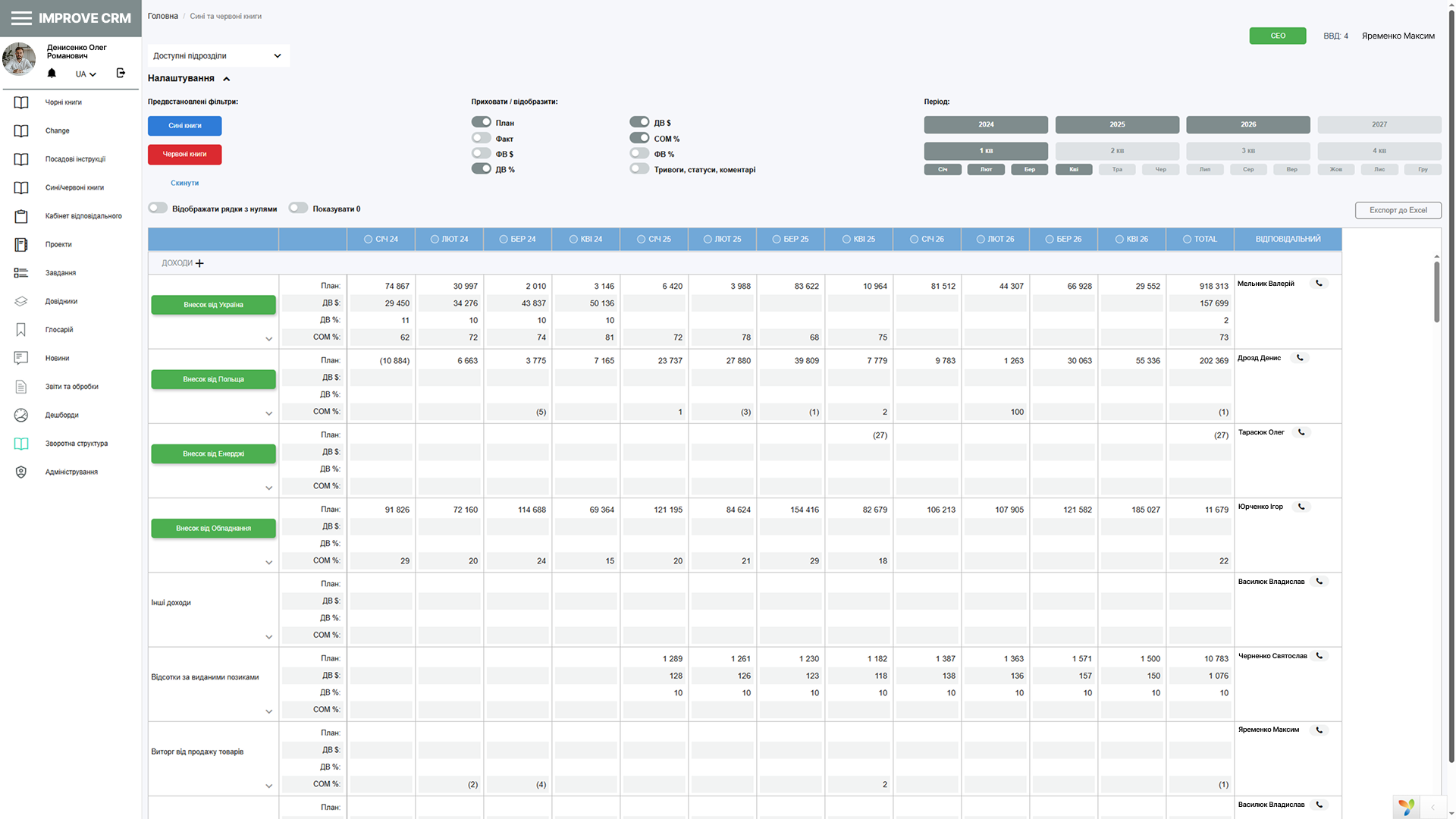Enable Відображати рядки з нулями toggle
This screenshot has width=1456, height=819.
(x=158, y=209)
